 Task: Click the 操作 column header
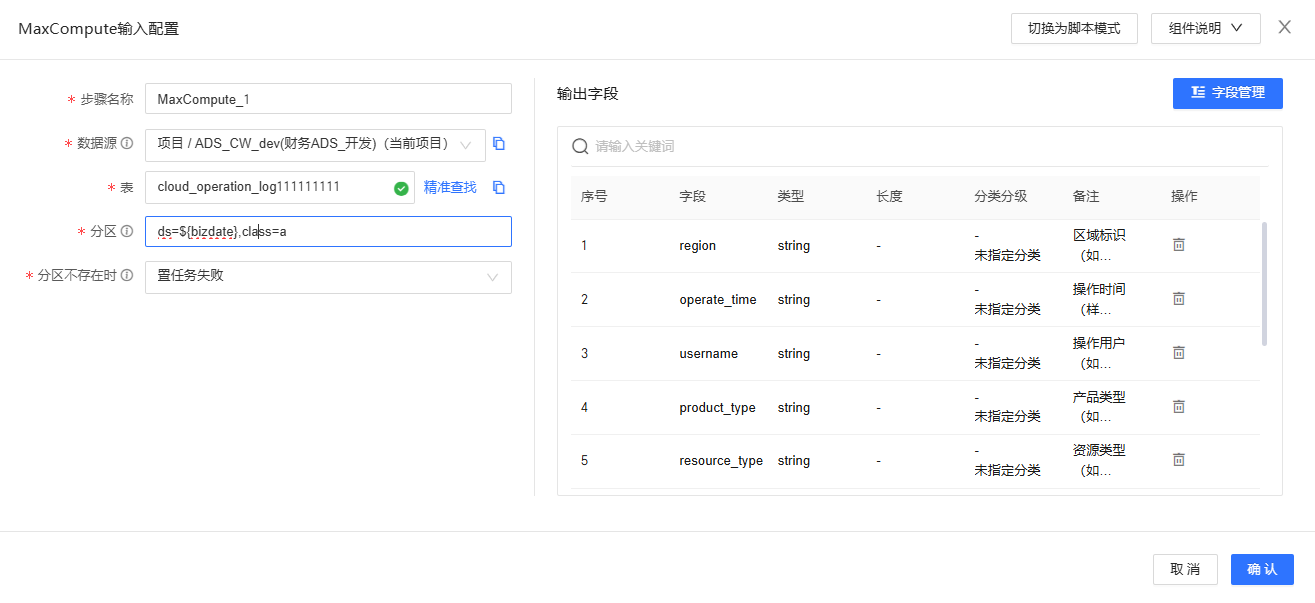click(x=1184, y=197)
